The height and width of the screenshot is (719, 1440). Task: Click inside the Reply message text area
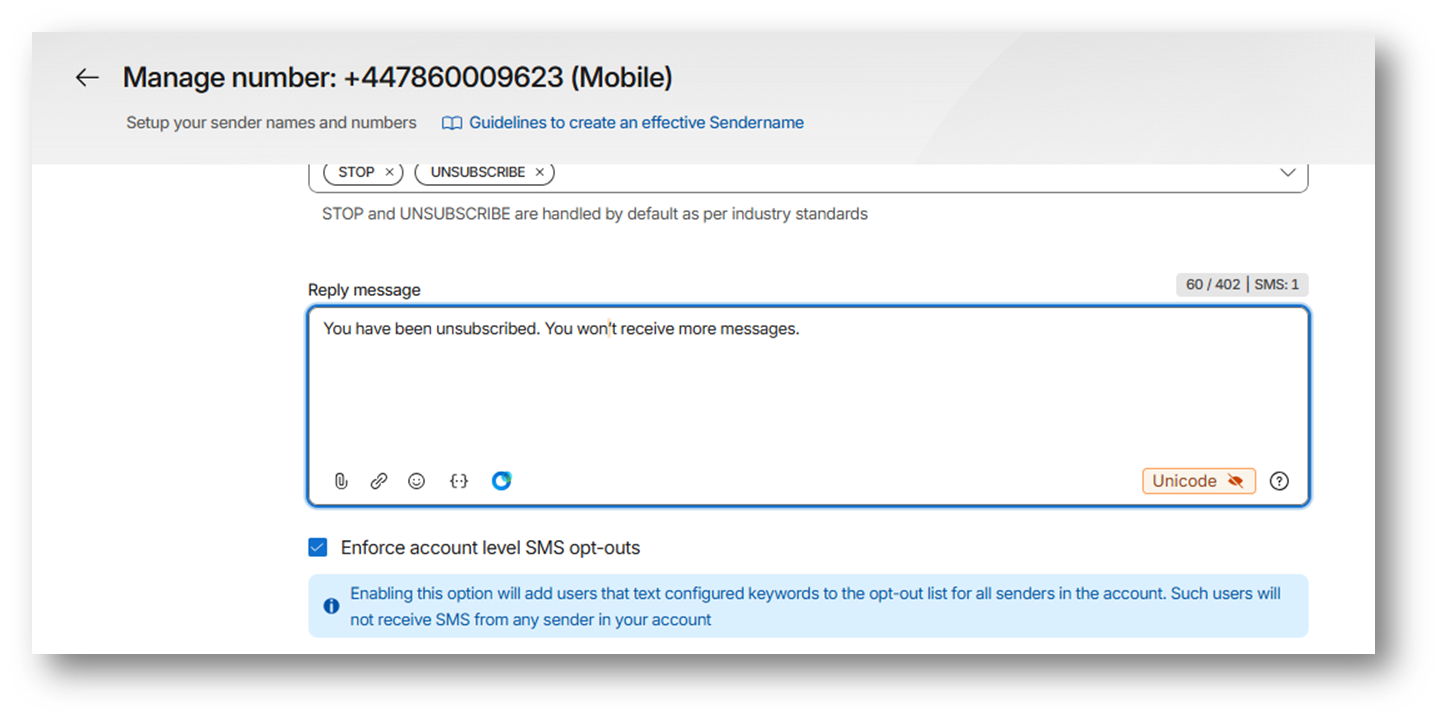tap(808, 406)
